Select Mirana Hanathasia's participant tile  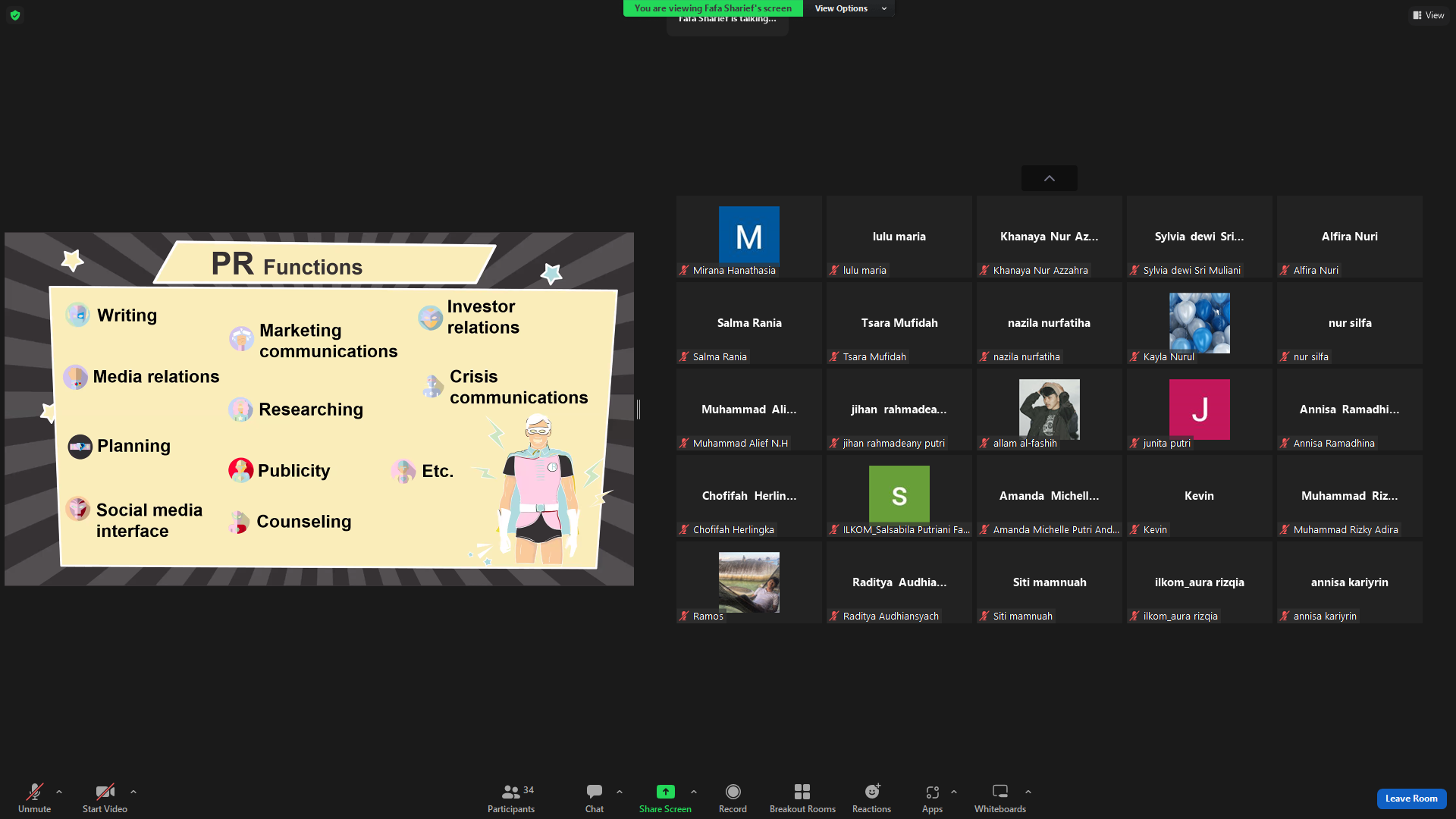749,237
